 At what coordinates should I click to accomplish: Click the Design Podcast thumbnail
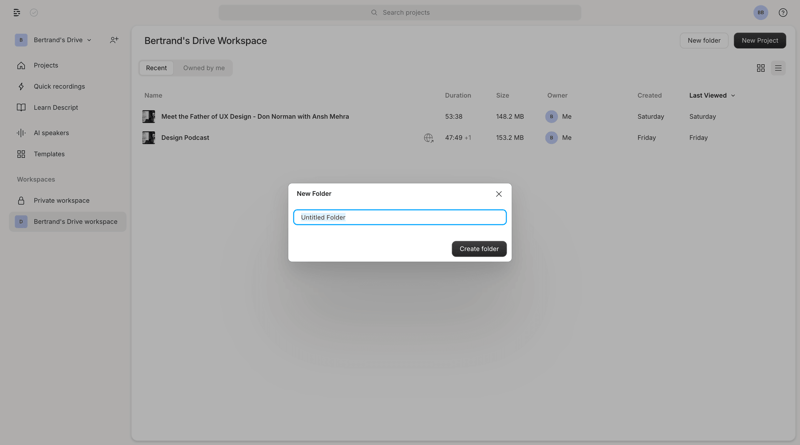pos(148,137)
